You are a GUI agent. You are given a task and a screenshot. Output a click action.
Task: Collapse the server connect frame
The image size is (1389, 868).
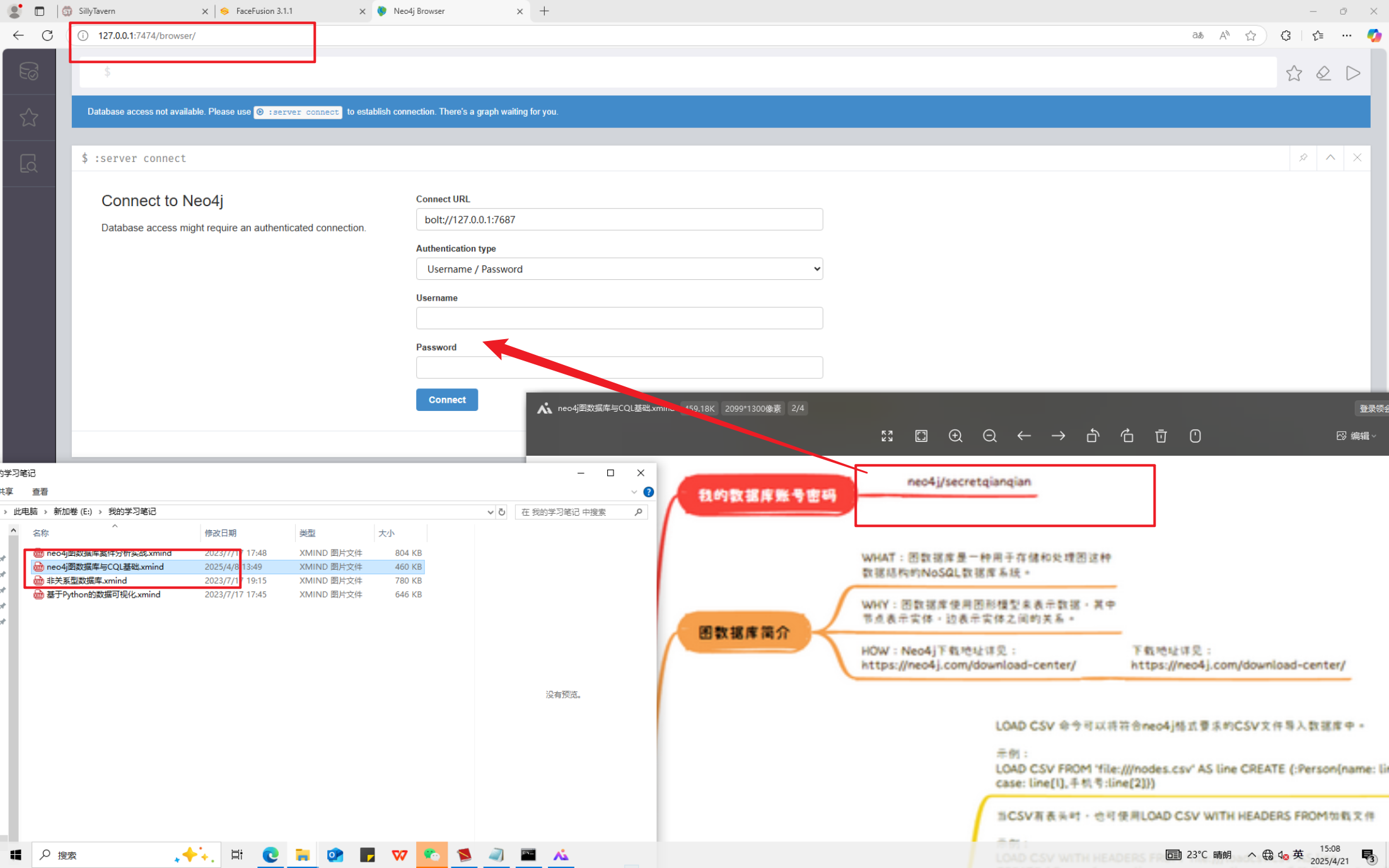point(1330,158)
